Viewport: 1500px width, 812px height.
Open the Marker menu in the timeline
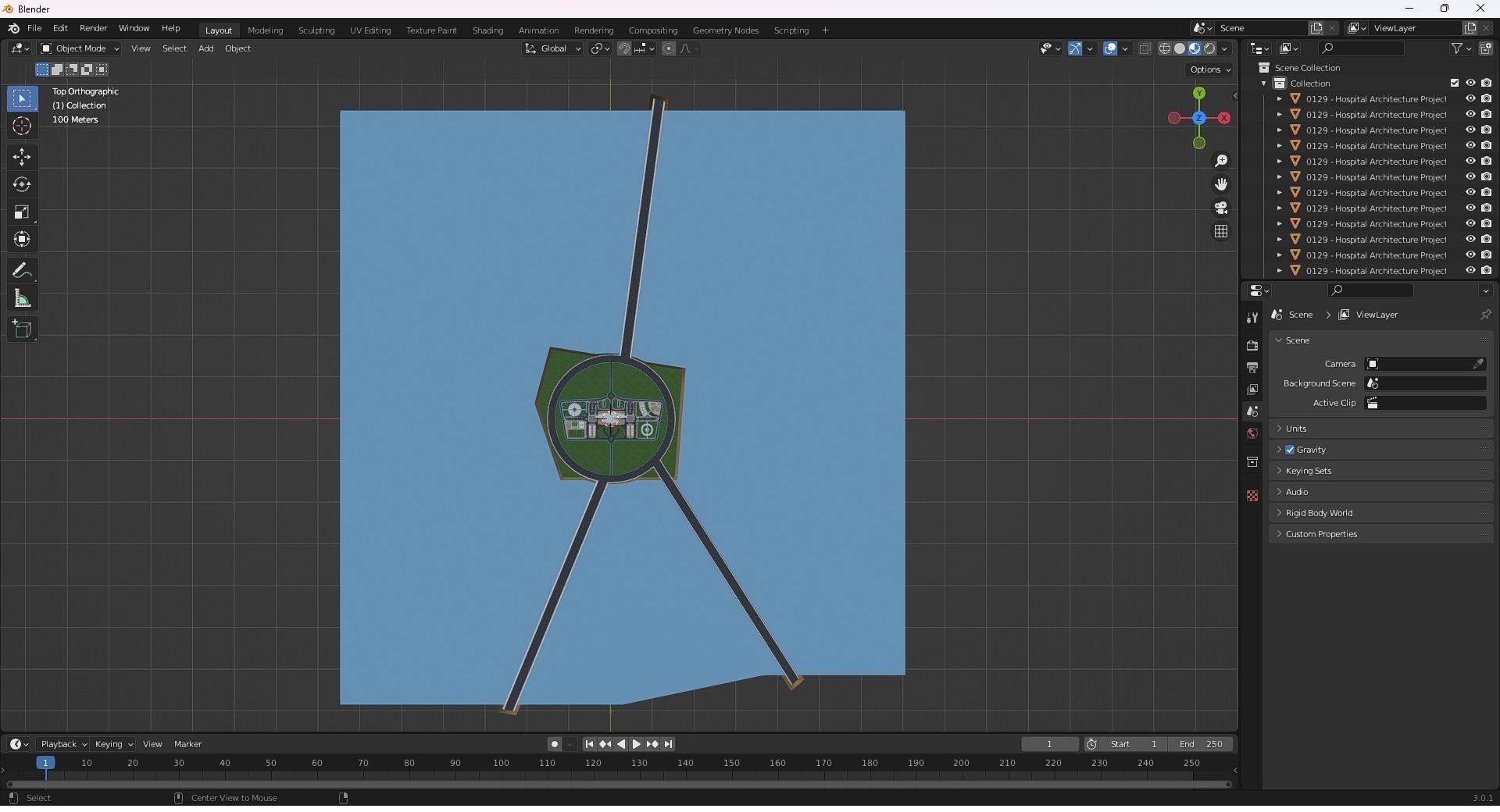187,744
